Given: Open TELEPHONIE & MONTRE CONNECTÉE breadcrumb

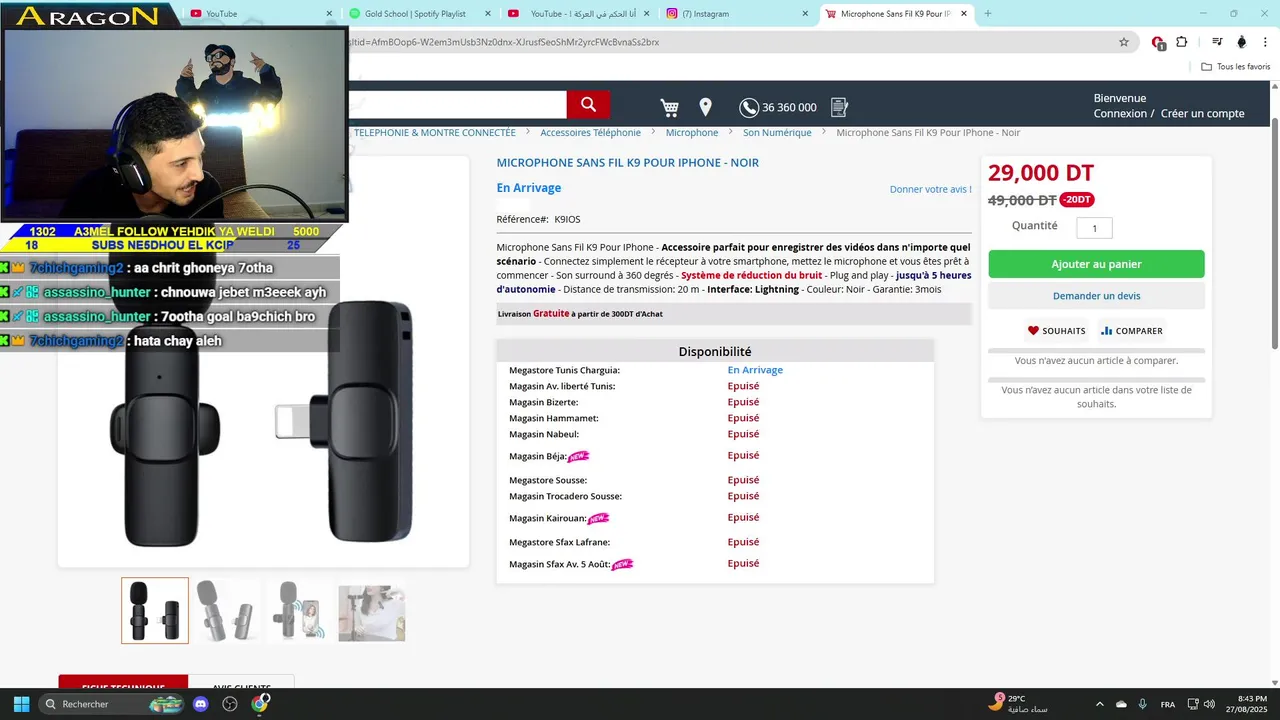Looking at the screenshot, I should pos(435,132).
